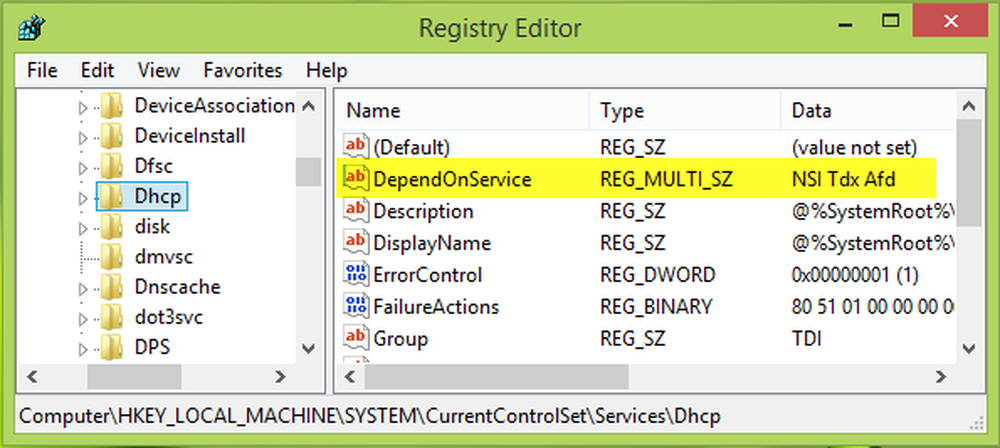Expand the DeviceAssociation tree node

click(x=83, y=106)
